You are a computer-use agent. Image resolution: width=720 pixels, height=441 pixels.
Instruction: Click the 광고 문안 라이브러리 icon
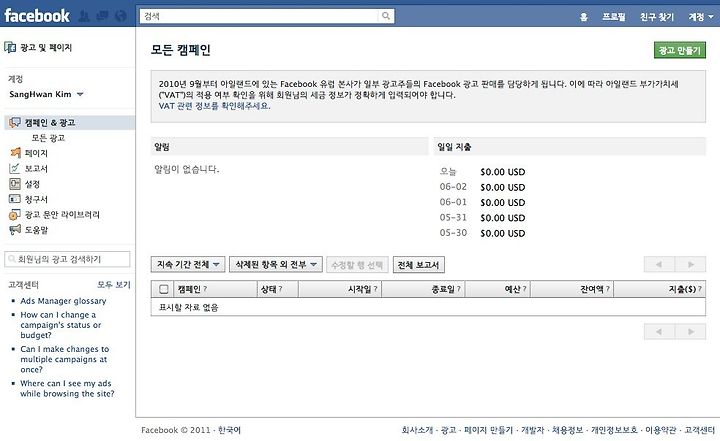coord(15,215)
